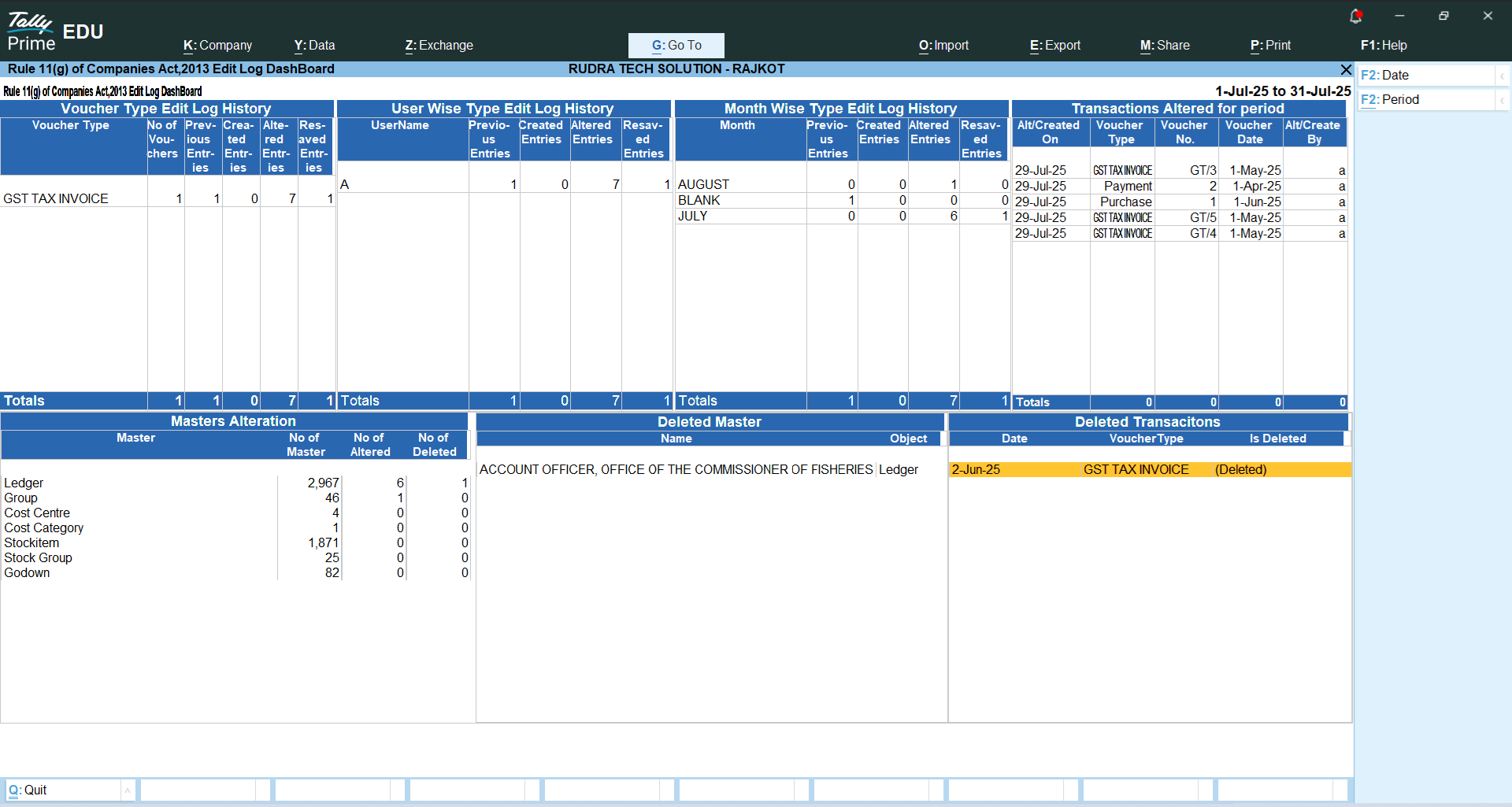
Task: Open the Z: Exchange menu
Action: [x=439, y=46]
